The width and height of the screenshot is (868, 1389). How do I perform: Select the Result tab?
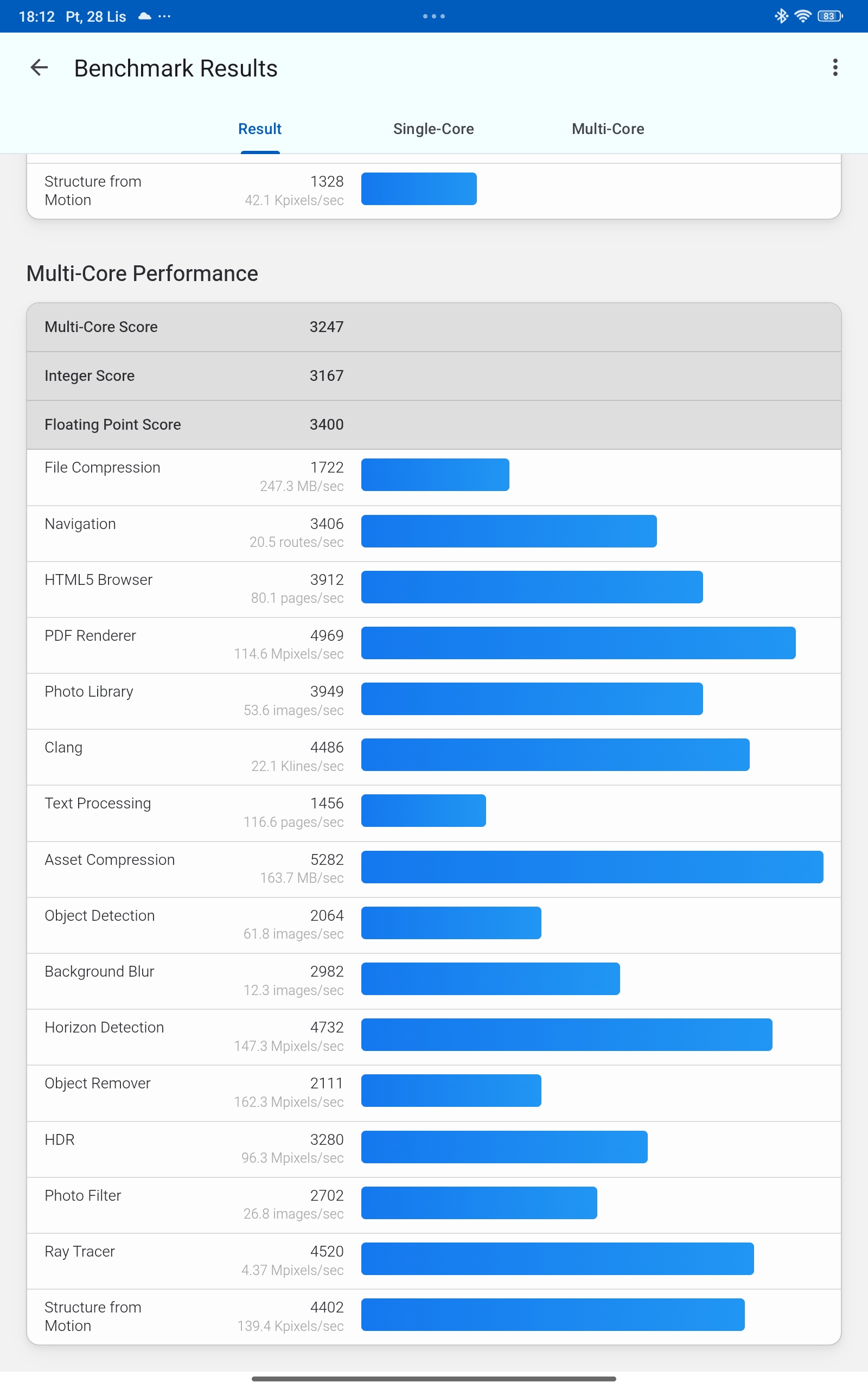pyautogui.click(x=259, y=129)
